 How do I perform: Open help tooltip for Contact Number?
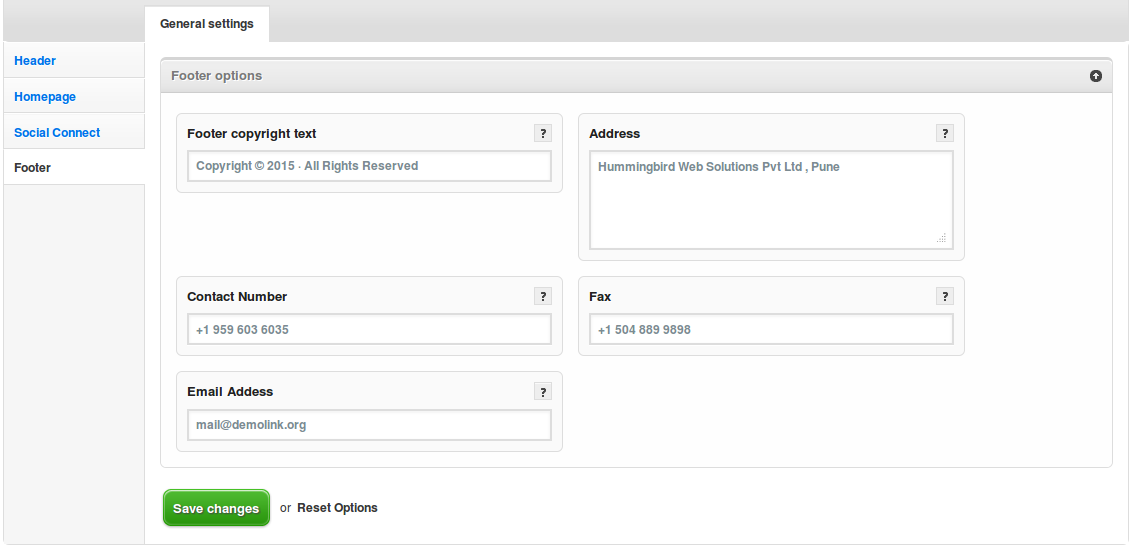[x=543, y=296]
